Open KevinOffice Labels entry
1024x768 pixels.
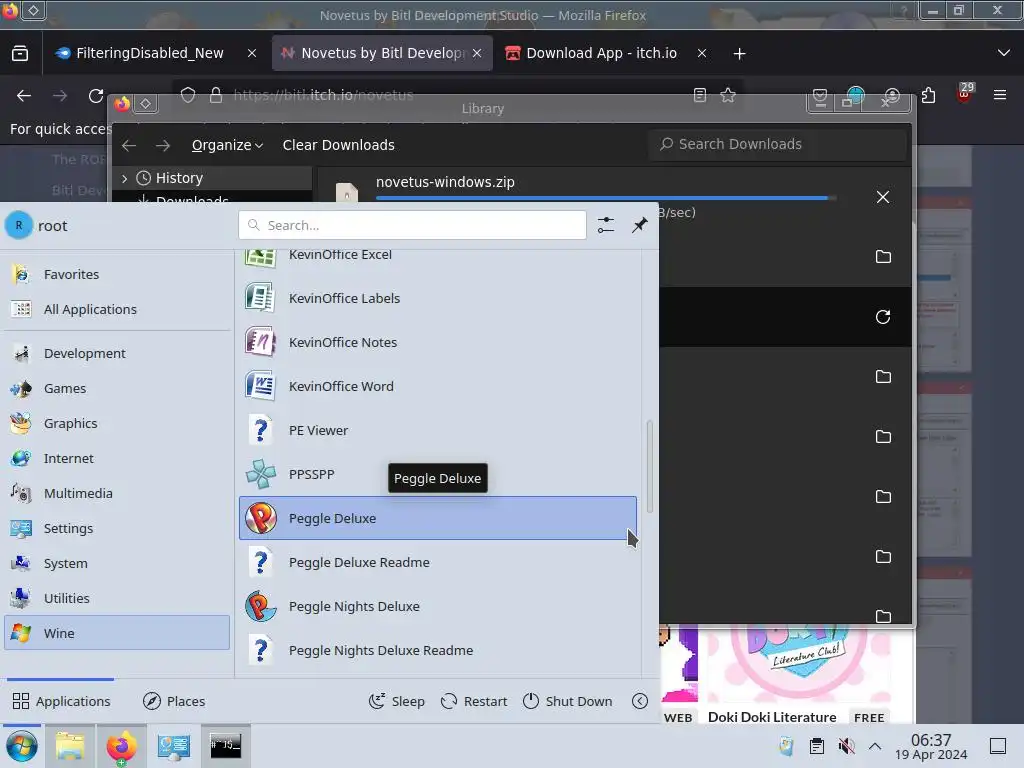coord(438,298)
